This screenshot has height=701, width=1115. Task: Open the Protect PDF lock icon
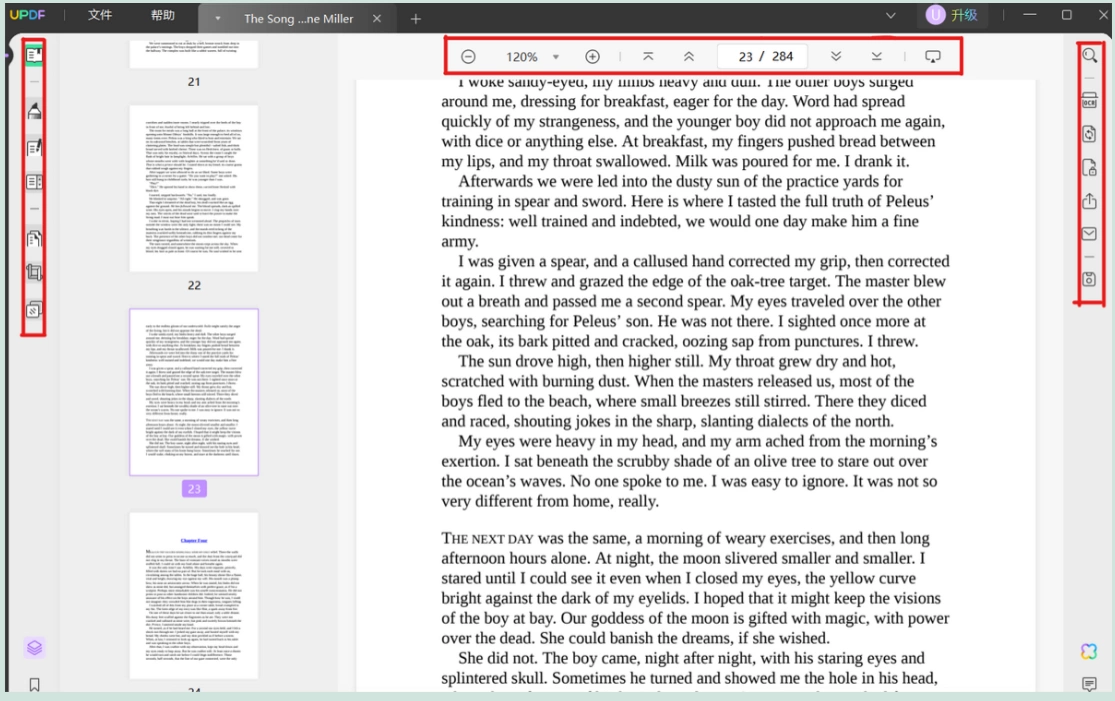[1089, 168]
